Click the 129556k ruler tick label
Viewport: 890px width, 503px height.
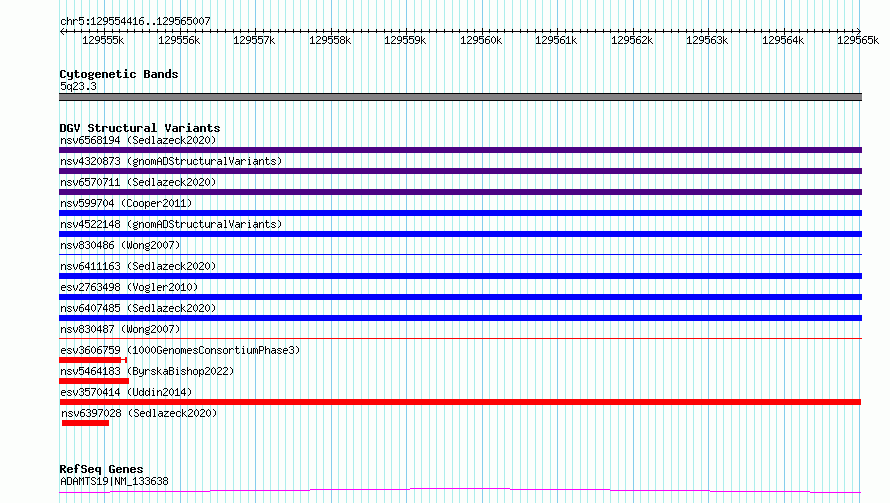[x=179, y=40]
